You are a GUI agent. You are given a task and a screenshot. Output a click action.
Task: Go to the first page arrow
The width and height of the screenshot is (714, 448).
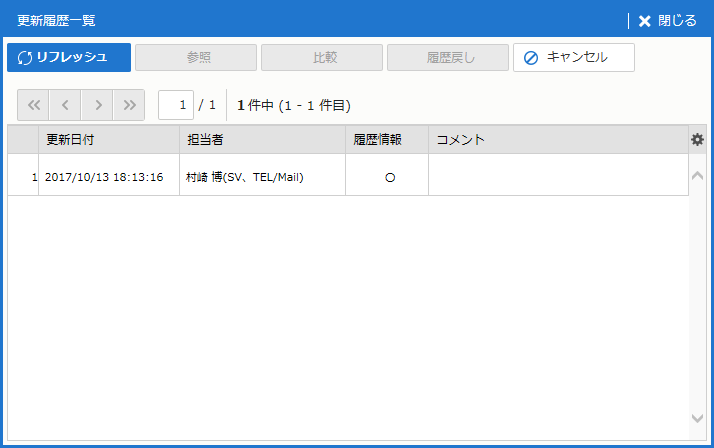pyautogui.click(x=33, y=104)
